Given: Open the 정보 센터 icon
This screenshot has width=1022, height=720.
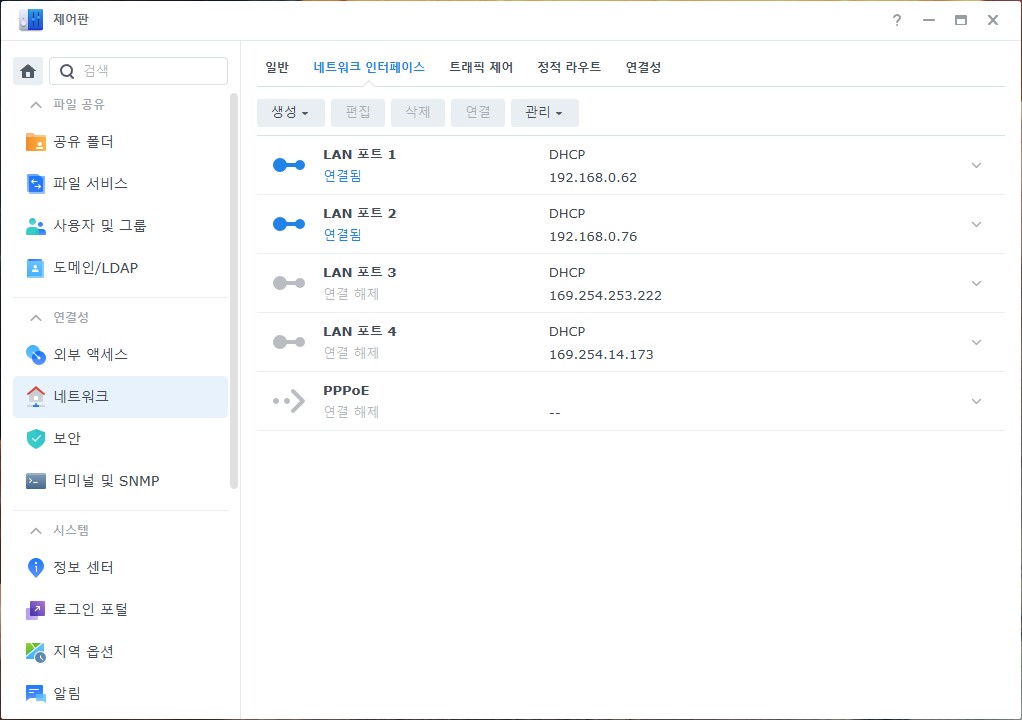Looking at the screenshot, I should [35, 568].
